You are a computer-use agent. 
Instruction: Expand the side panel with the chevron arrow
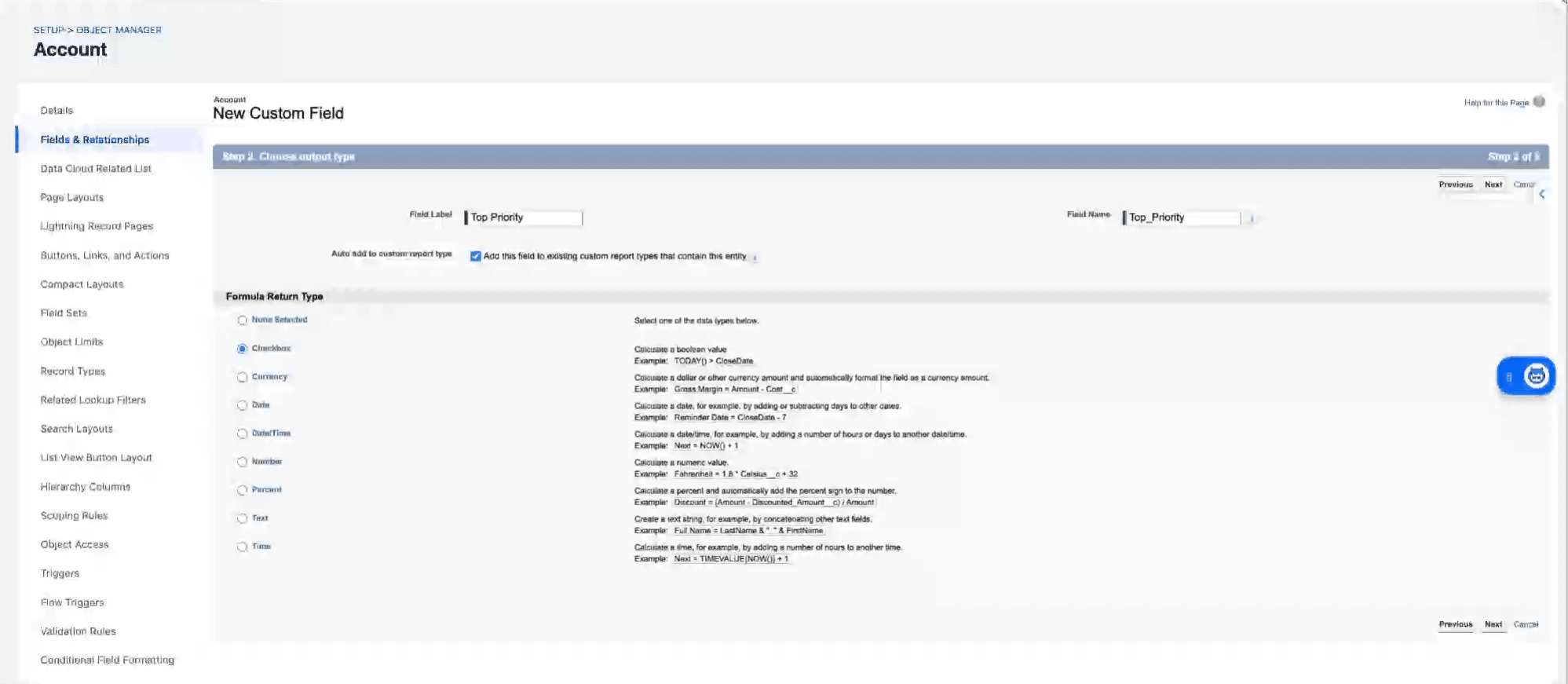pyautogui.click(x=1542, y=194)
